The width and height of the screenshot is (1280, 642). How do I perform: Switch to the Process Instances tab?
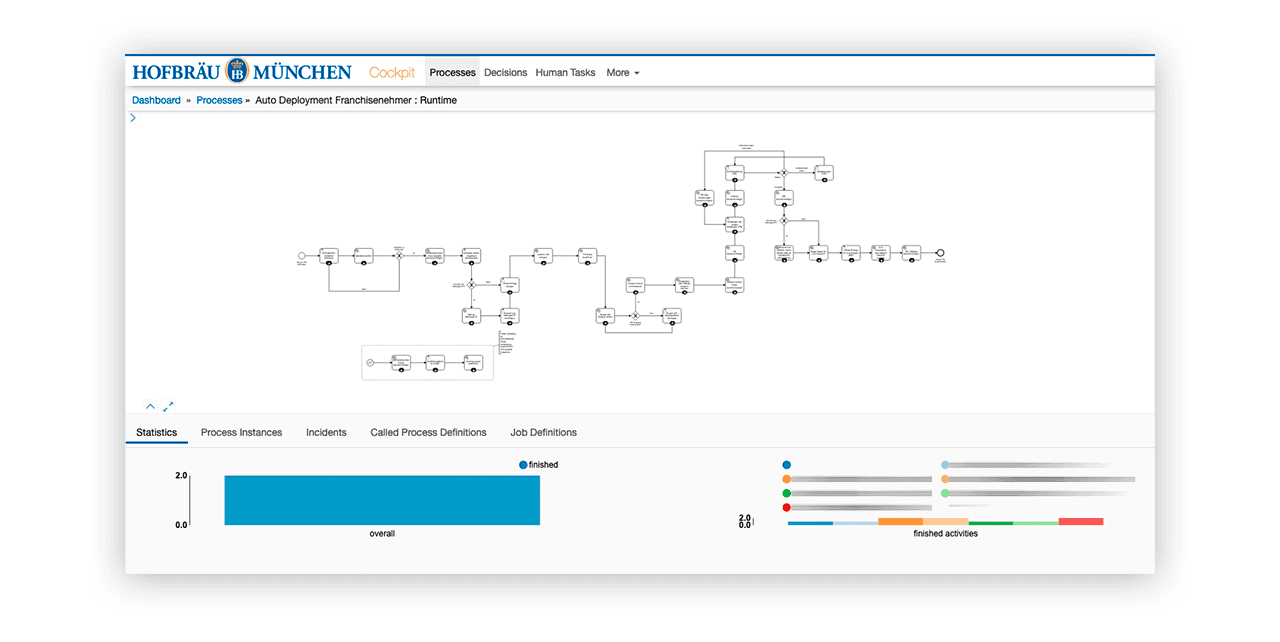(x=241, y=433)
